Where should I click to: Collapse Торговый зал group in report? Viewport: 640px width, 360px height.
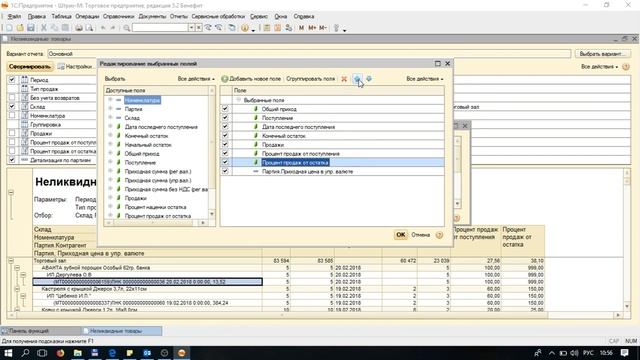point(11,260)
